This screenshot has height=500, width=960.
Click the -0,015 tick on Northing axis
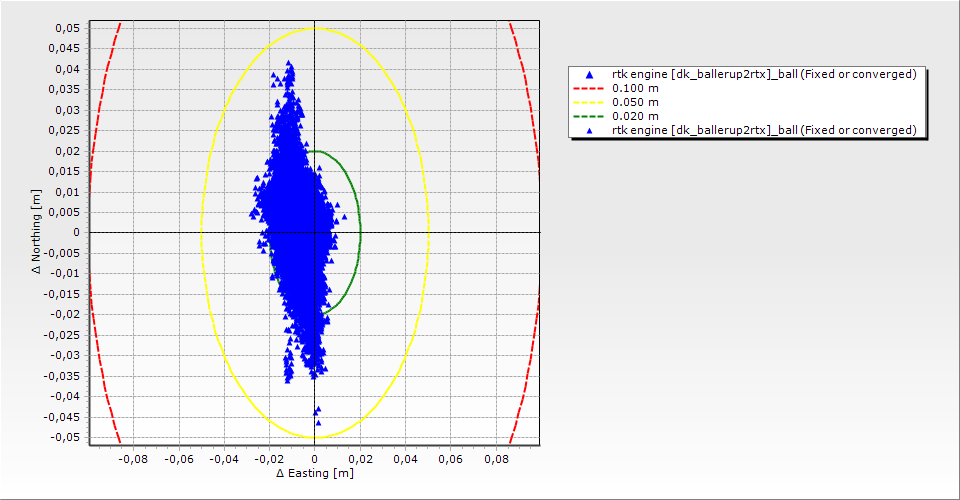pyautogui.click(x=62, y=294)
